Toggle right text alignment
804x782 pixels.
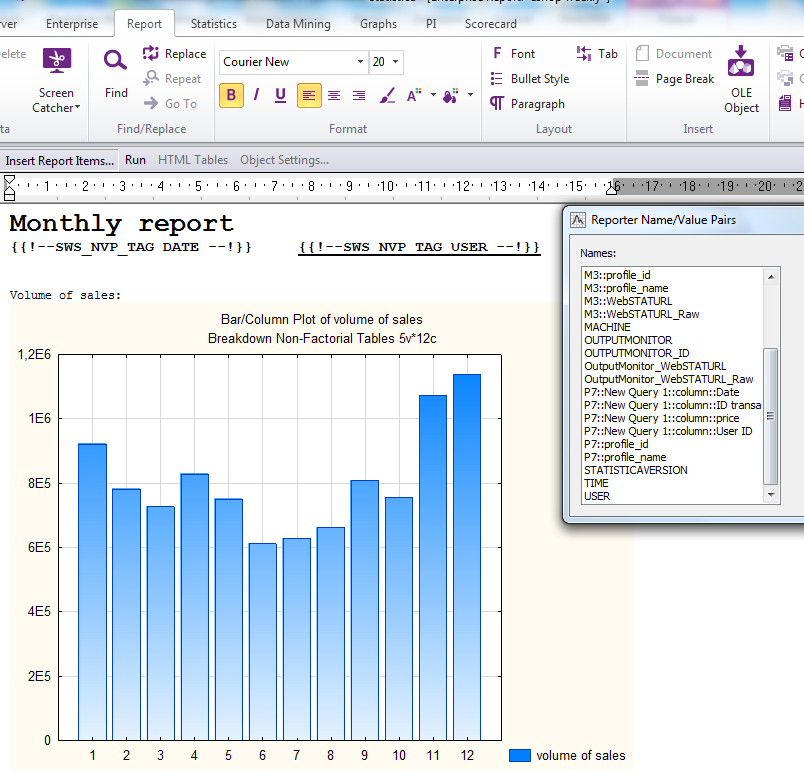(x=359, y=95)
